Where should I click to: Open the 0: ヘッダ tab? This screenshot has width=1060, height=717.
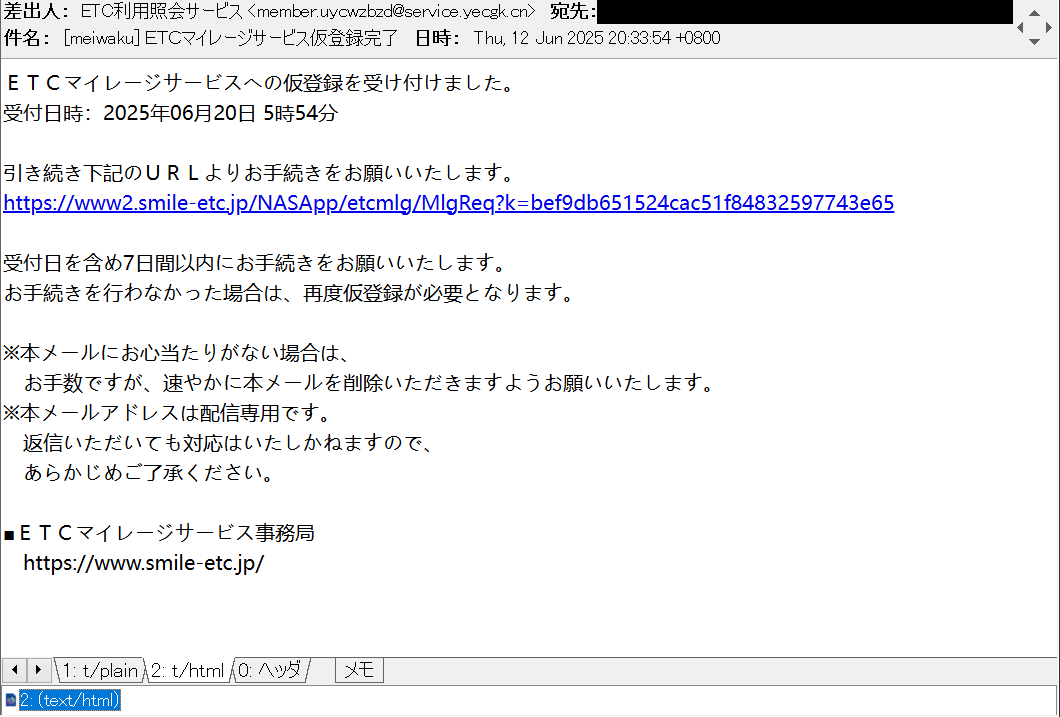270,670
